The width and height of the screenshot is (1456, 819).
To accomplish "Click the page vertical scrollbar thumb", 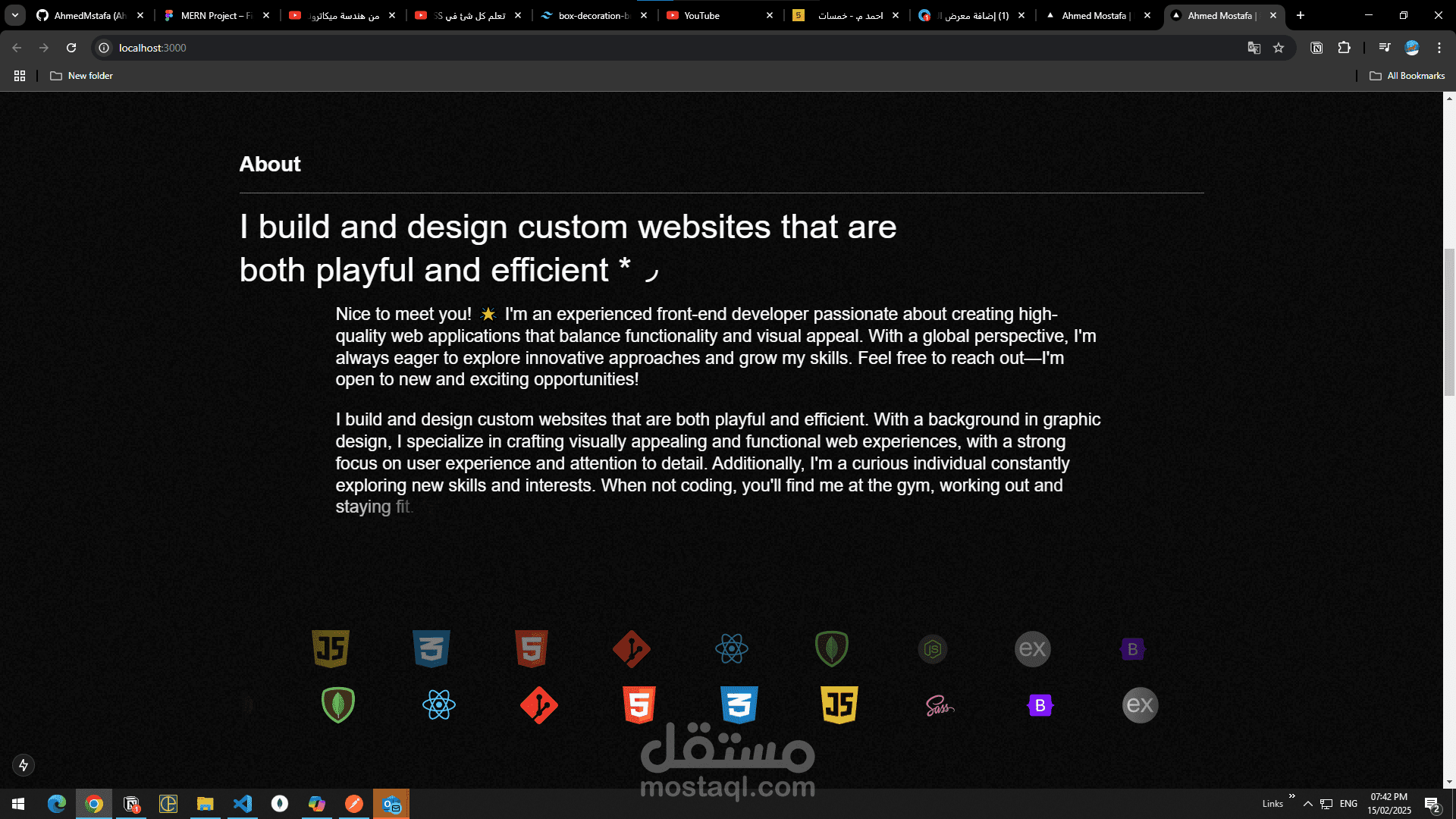I will pos(1449,322).
